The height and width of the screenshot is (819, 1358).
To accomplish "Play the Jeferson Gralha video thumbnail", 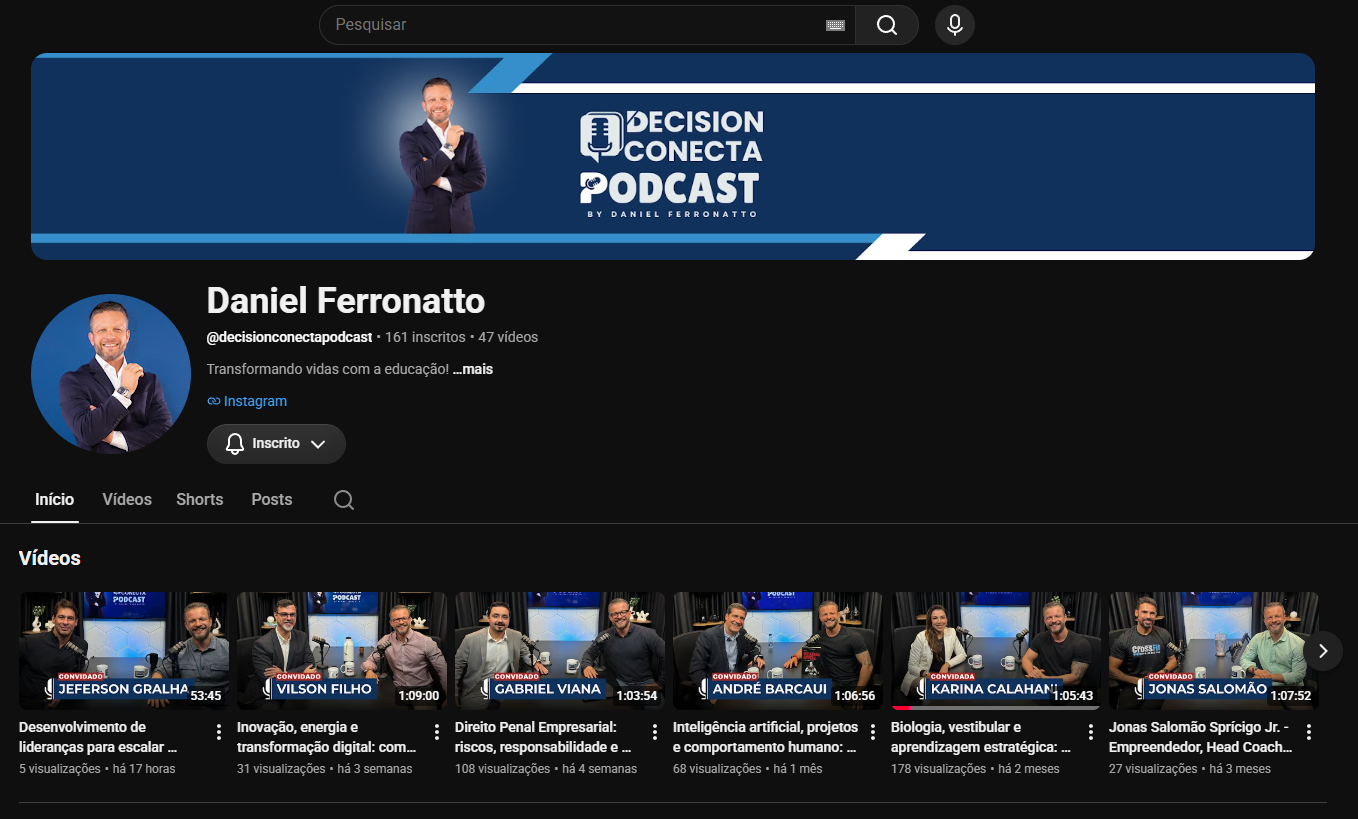I will coord(124,651).
